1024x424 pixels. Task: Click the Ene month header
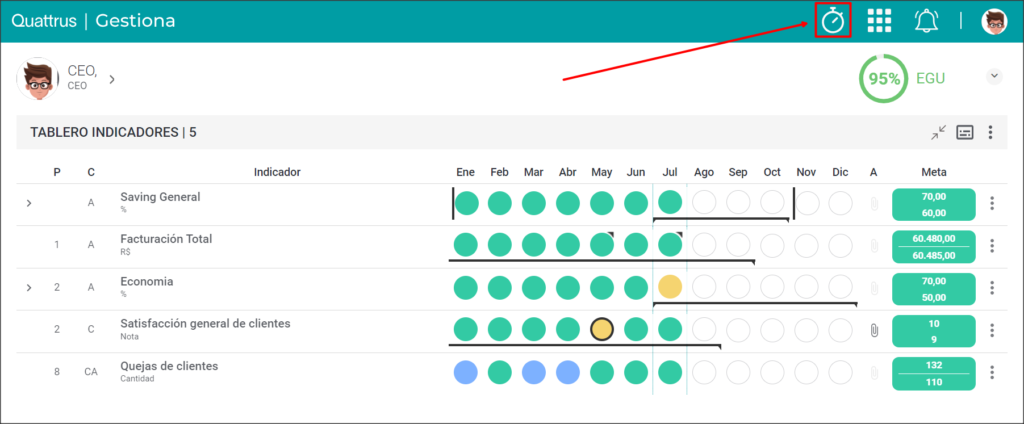466,172
